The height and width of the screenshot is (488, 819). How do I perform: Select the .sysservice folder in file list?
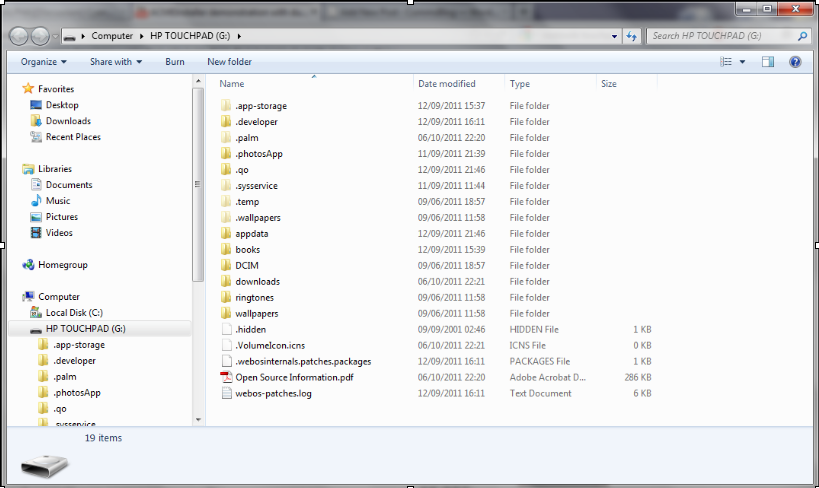tap(256, 186)
